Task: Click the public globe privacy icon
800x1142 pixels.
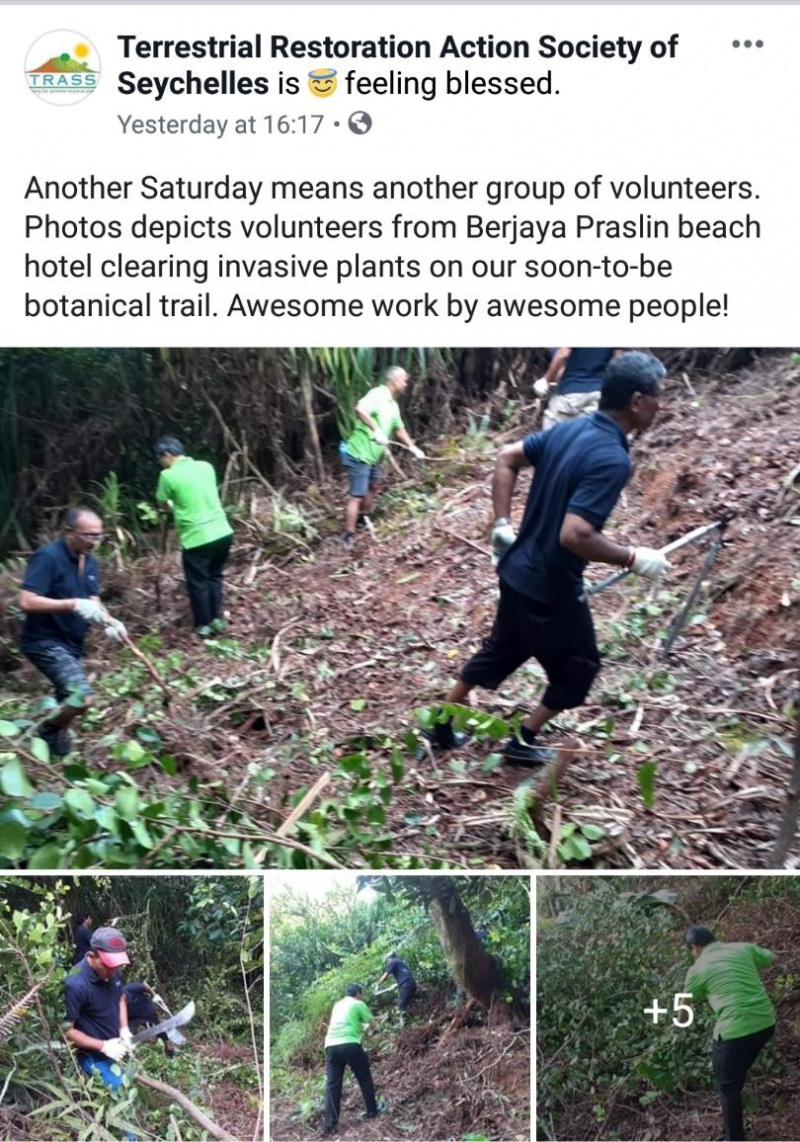Action: pos(360,124)
